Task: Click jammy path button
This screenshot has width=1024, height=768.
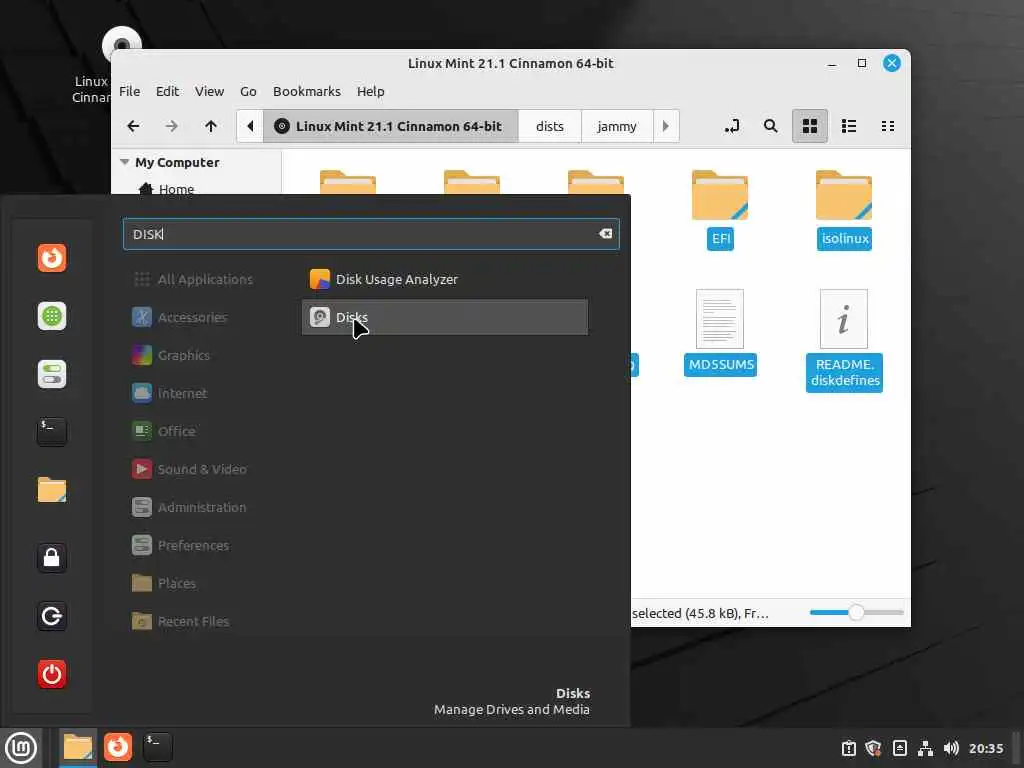Action: pyautogui.click(x=617, y=126)
